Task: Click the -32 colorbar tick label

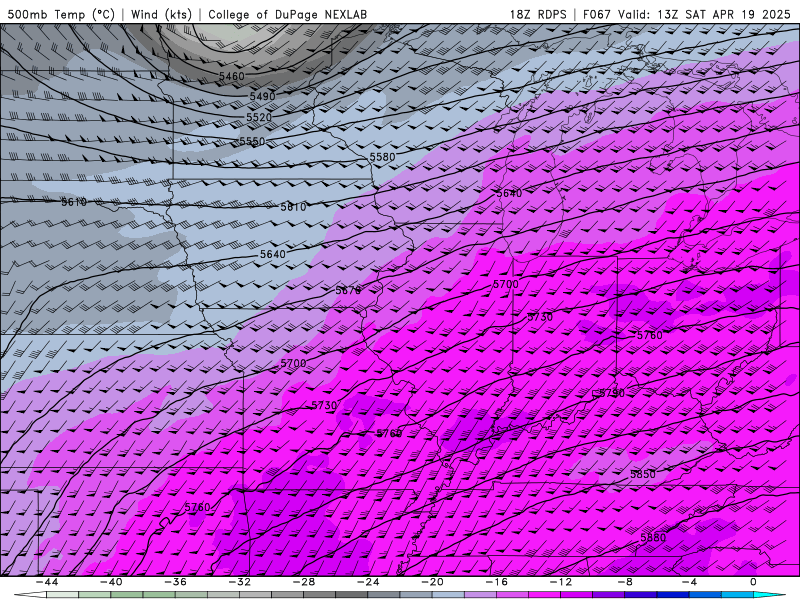Action: tap(239, 582)
